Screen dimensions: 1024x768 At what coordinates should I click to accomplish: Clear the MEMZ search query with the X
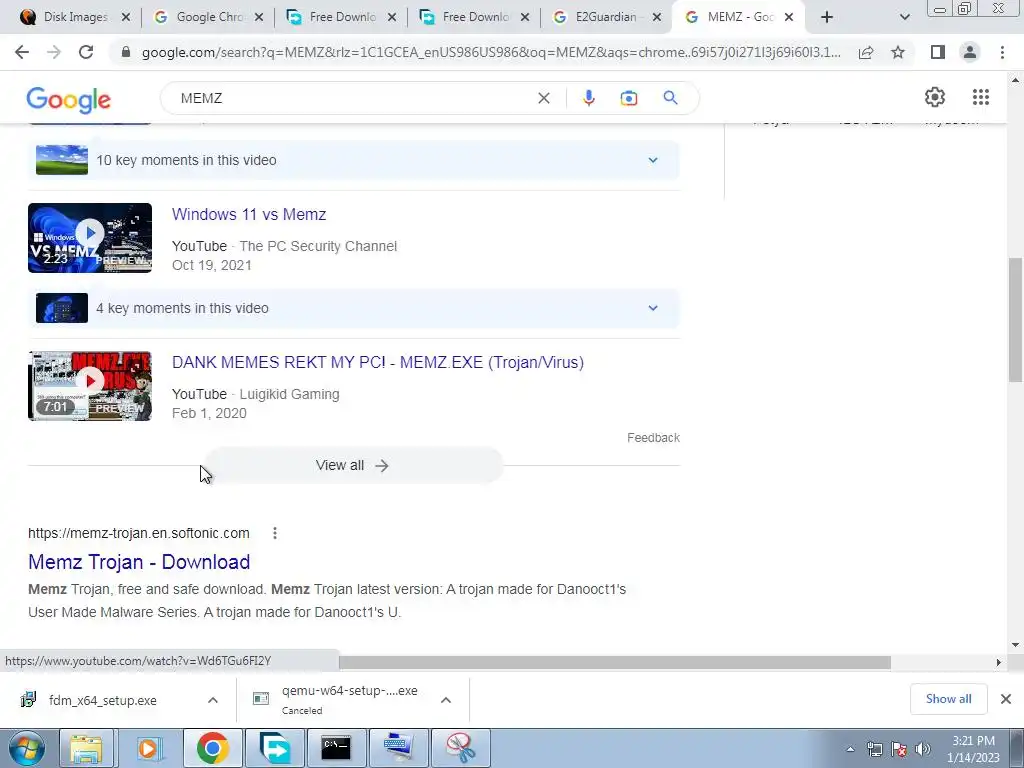tap(543, 98)
